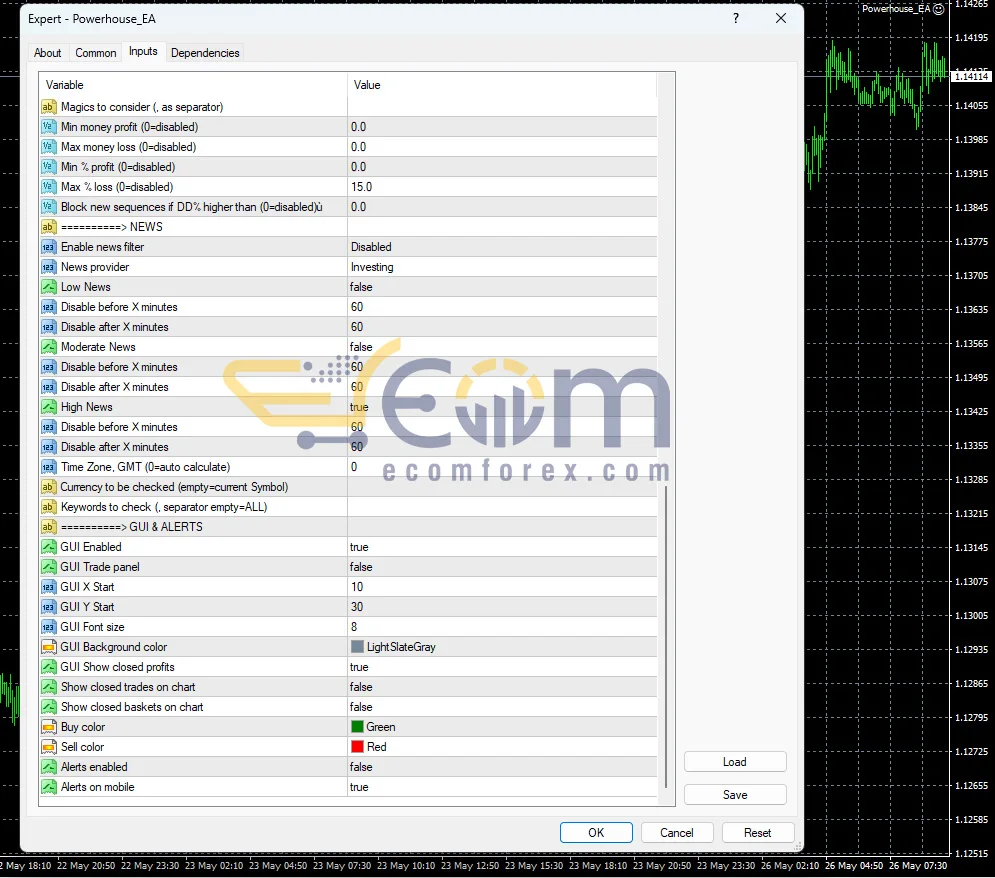The width and height of the screenshot is (995, 878).
Task: Click LightSlateGray color swatch
Action: (x=357, y=647)
